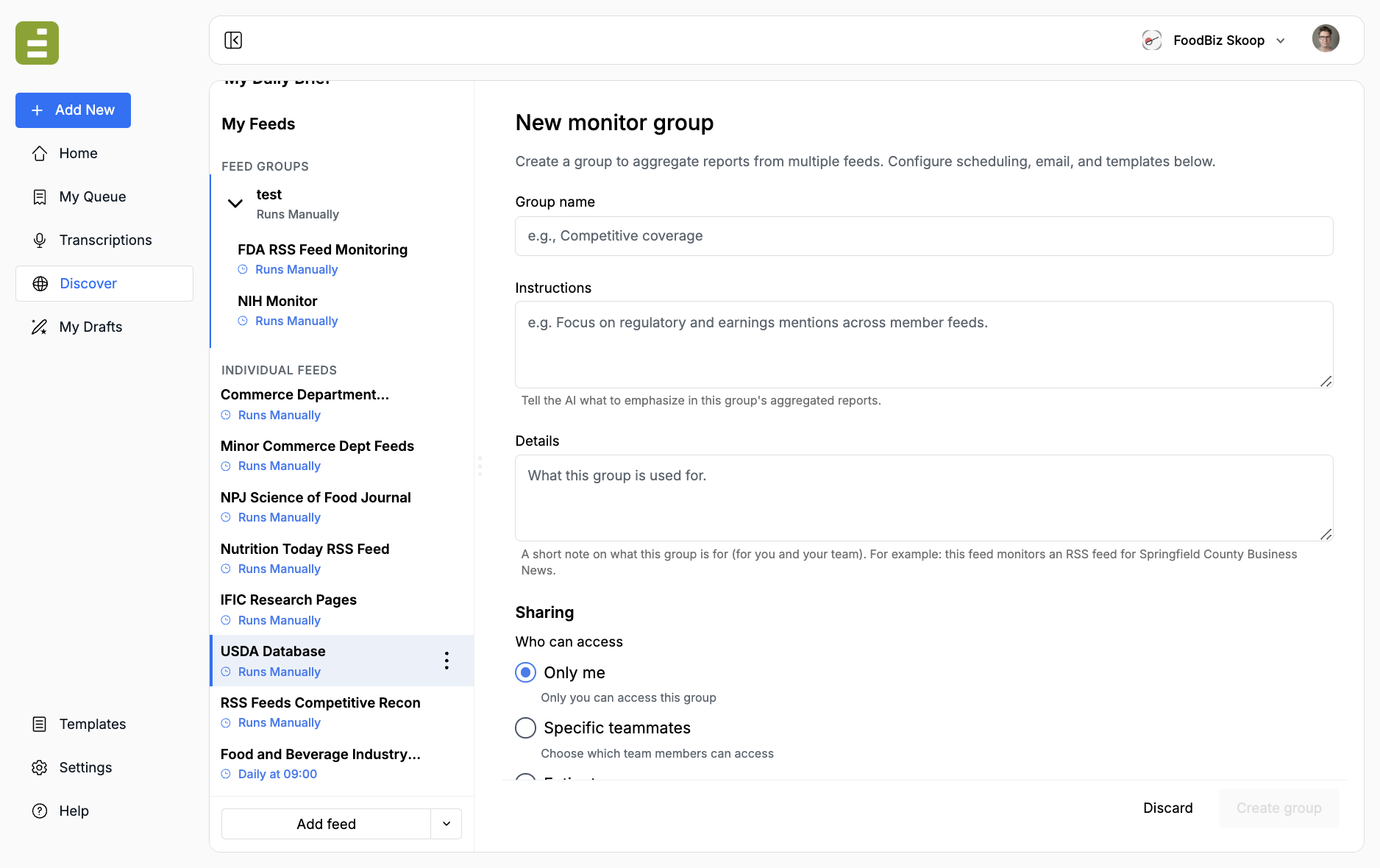This screenshot has height=868, width=1380.
Task: Click the clock icon under NIH Monitor
Action: pyautogui.click(x=243, y=321)
